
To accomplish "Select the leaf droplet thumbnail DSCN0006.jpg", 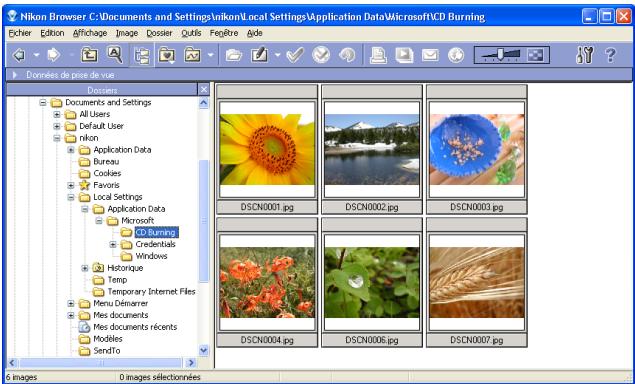I will [372, 282].
